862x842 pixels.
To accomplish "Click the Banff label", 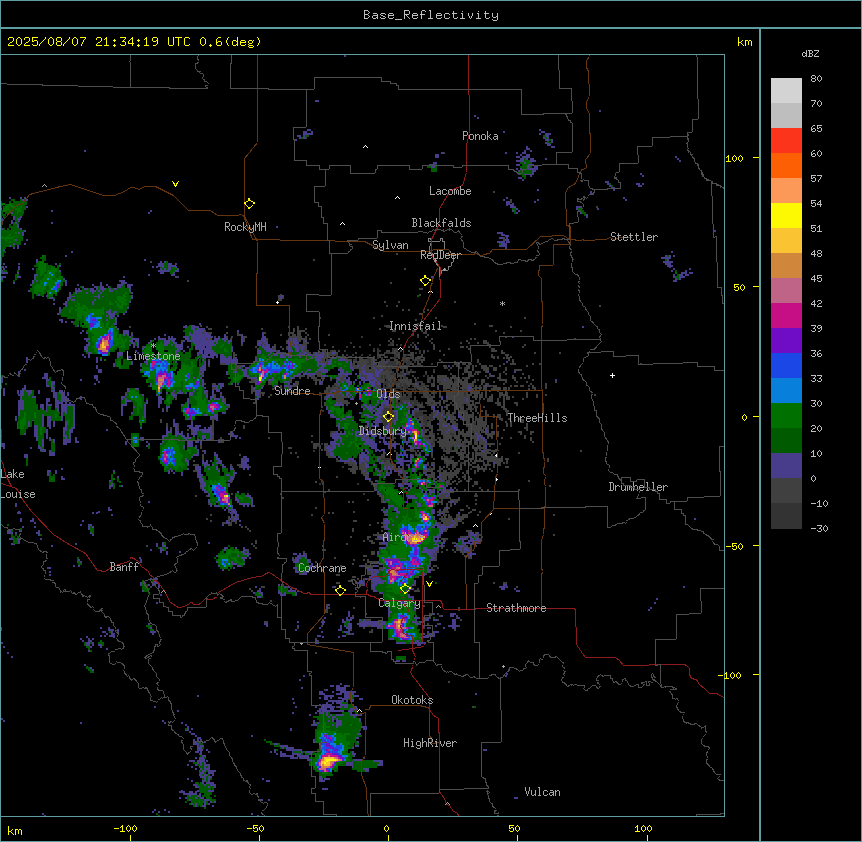I will point(124,567).
